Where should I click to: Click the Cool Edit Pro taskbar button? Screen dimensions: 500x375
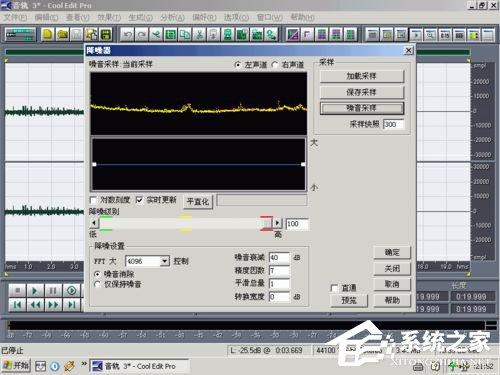coord(140,366)
